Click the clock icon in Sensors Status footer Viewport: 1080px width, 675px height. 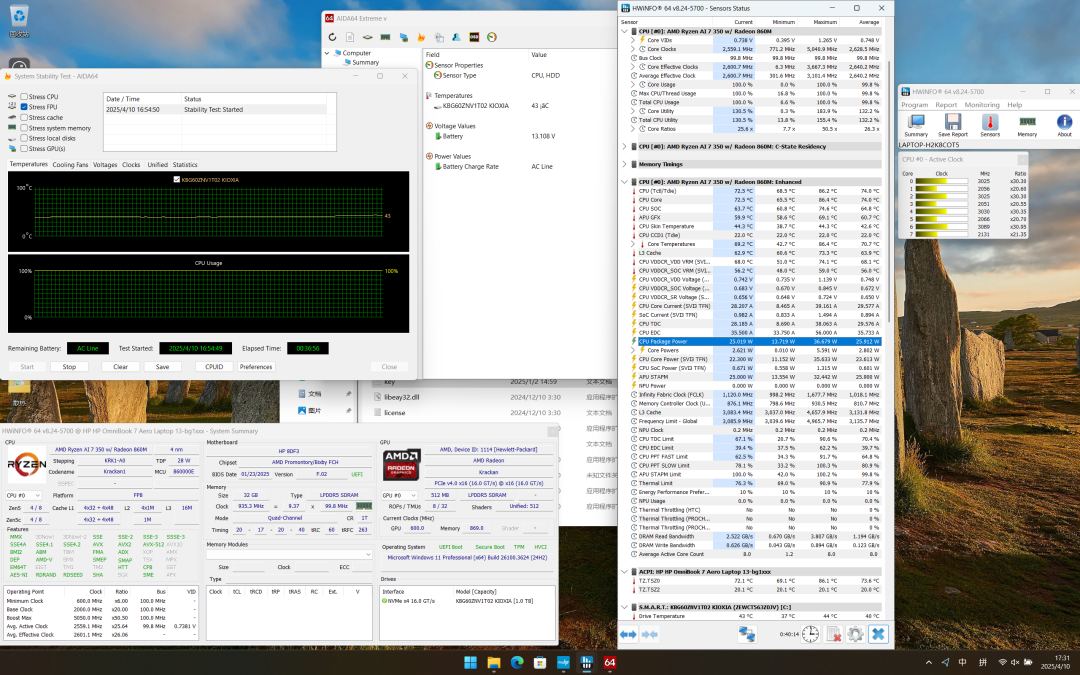coord(811,634)
